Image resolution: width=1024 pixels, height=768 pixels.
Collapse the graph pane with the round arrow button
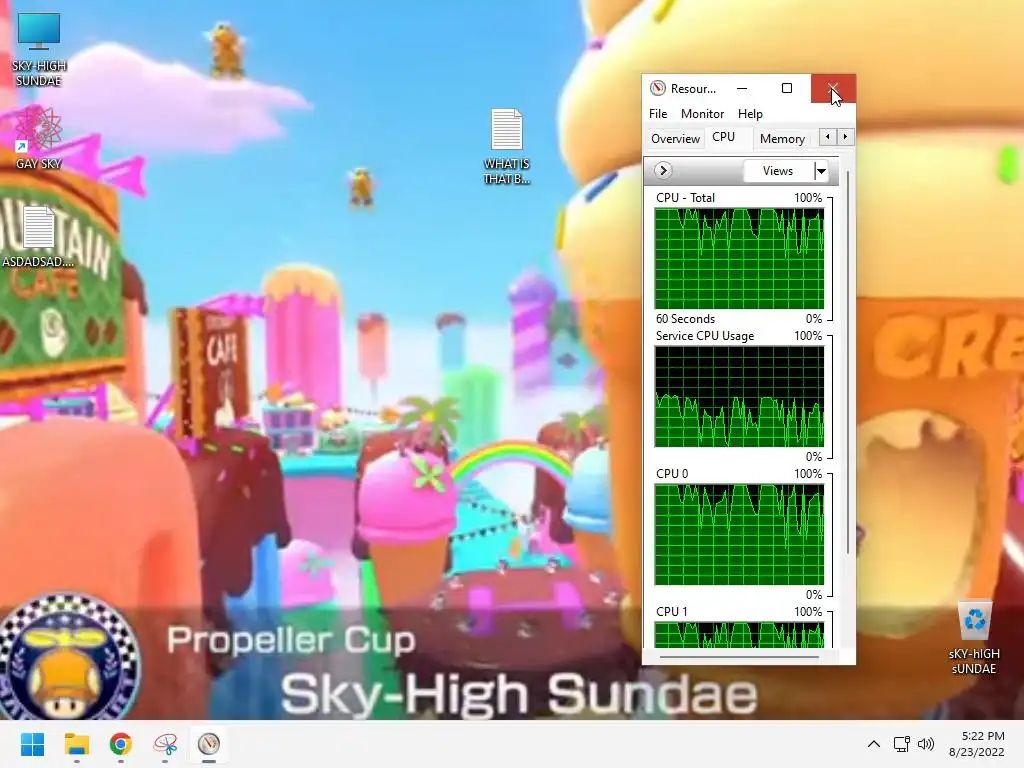point(663,171)
